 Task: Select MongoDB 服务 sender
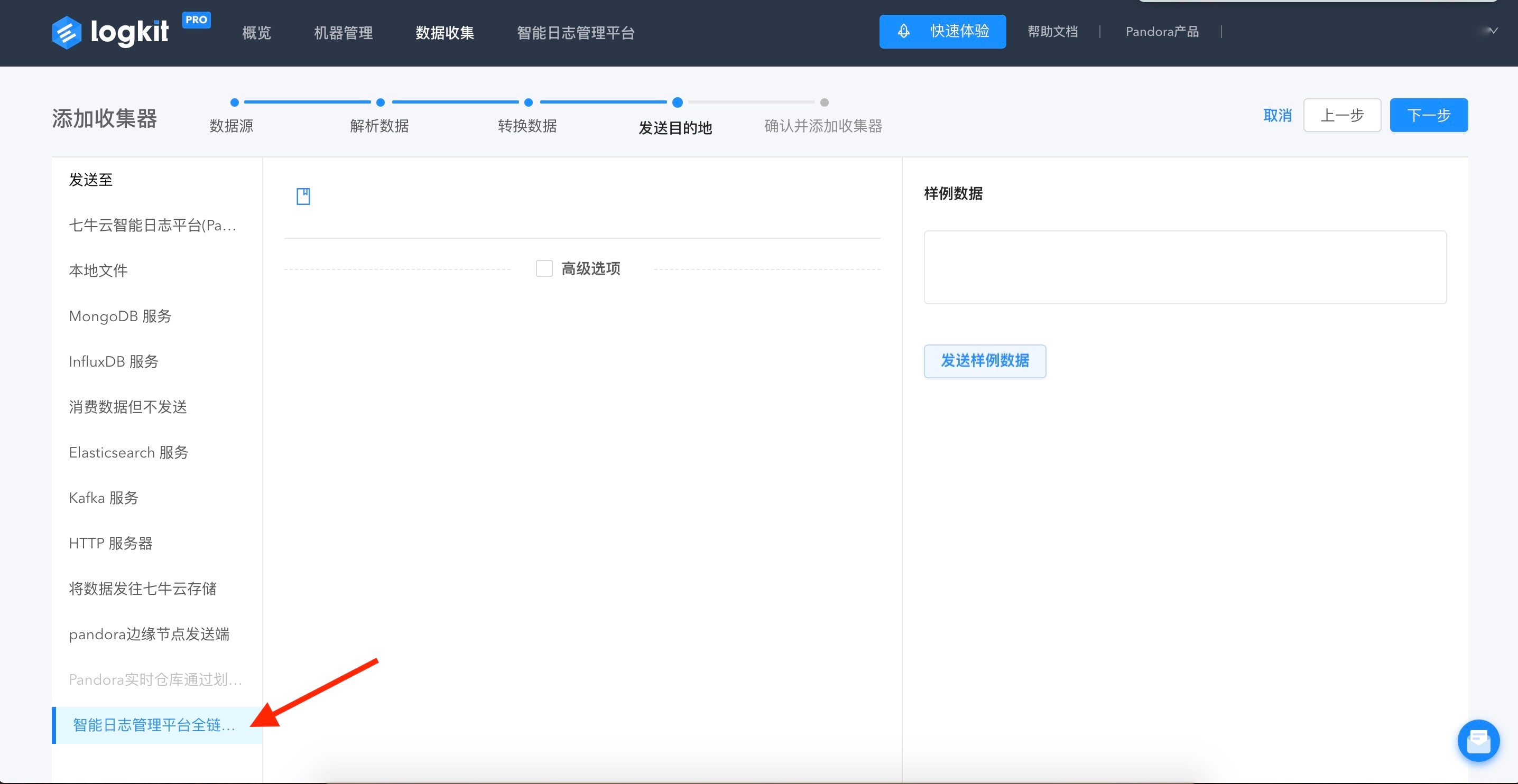coord(157,316)
